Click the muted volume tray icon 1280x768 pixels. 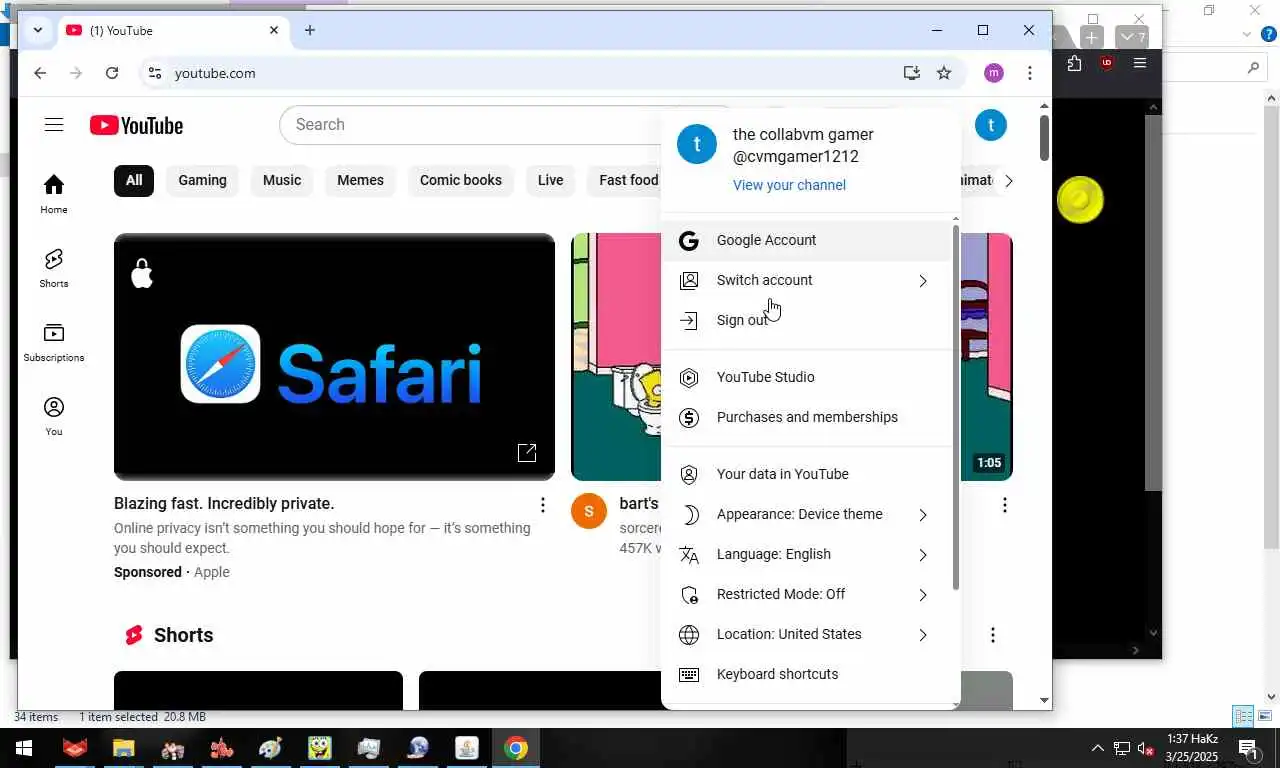tap(1146, 749)
